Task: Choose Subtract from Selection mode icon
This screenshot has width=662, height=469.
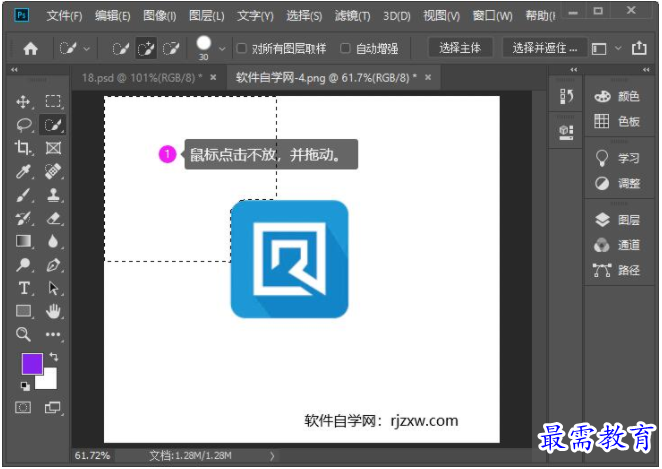Action: point(171,49)
